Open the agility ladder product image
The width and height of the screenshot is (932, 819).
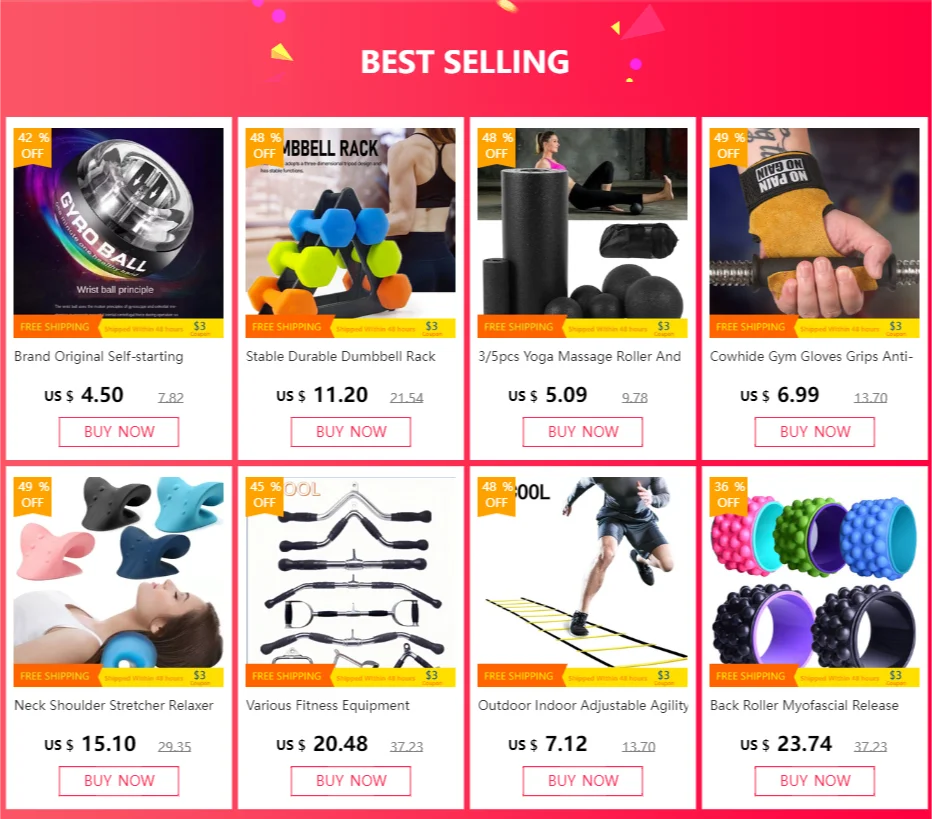[582, 582]
